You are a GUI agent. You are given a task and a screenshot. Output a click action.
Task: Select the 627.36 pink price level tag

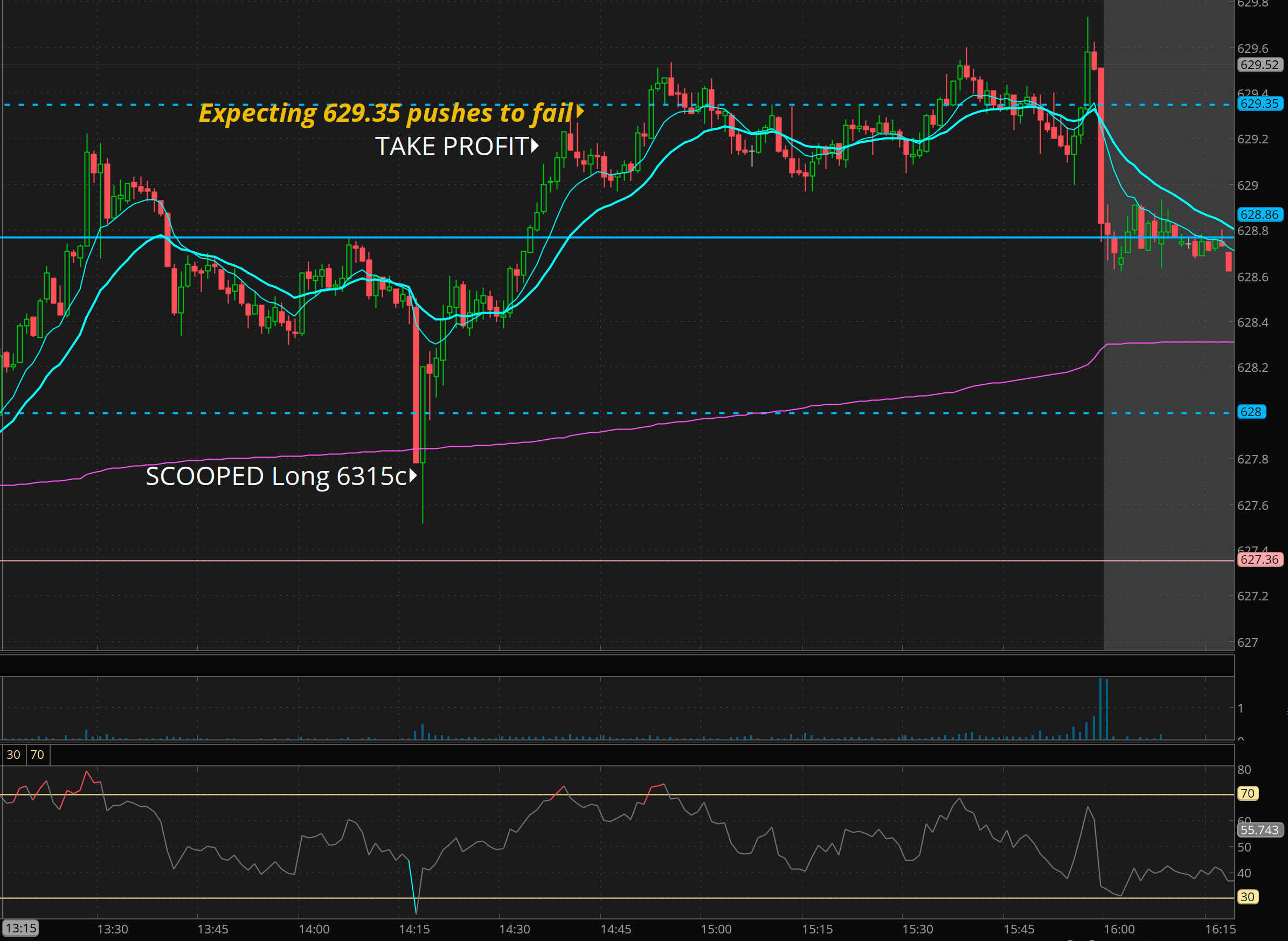1259,559
